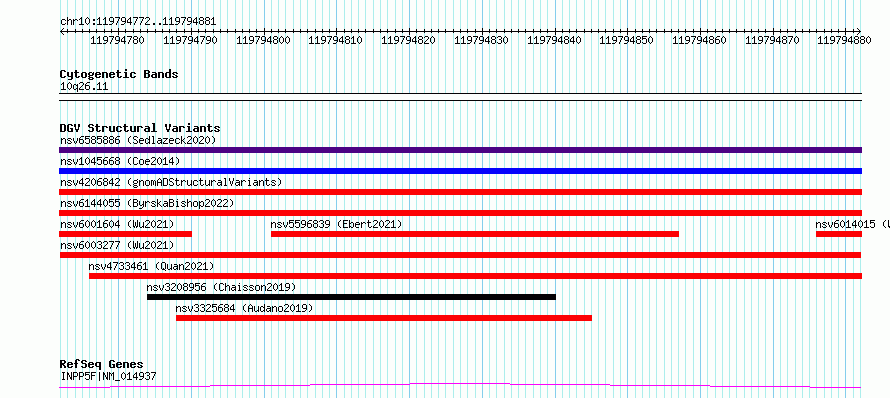The height and width of the screenshot is (398, 890).
Task: Select the red bar under nsv4206842
Action: pyautogui.click(x=460, y=192)
